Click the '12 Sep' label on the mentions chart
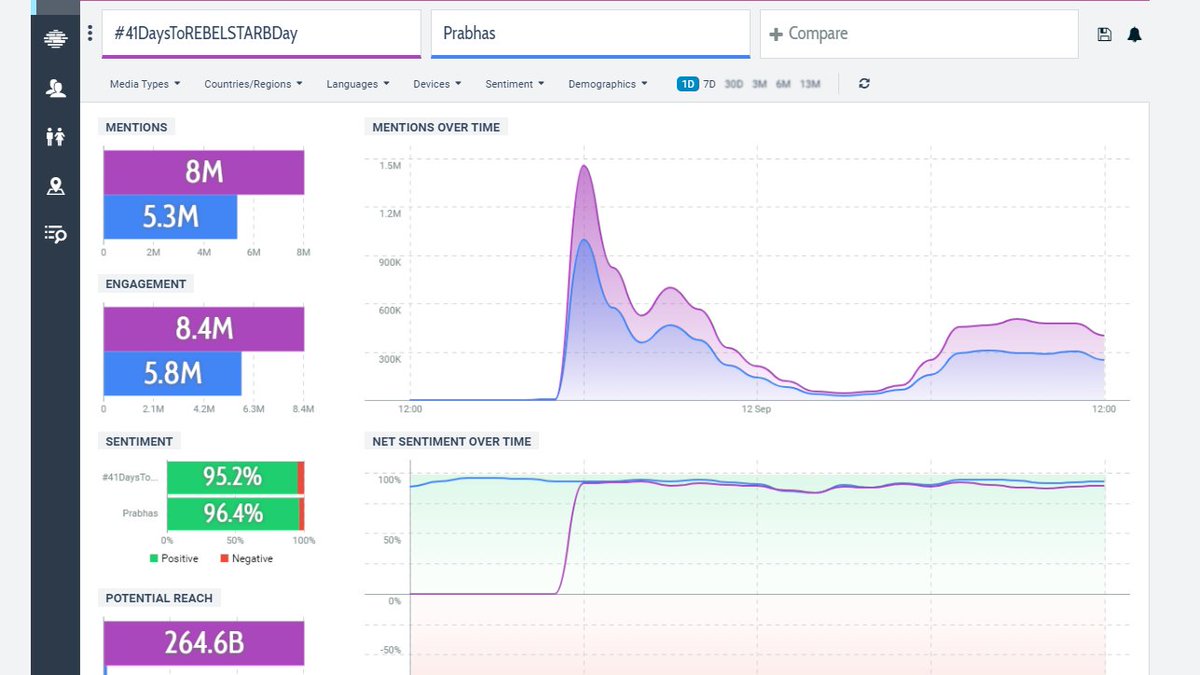The width and height of the screenshot is (1200, 675). pyautogui.click(x=756, y=409)
